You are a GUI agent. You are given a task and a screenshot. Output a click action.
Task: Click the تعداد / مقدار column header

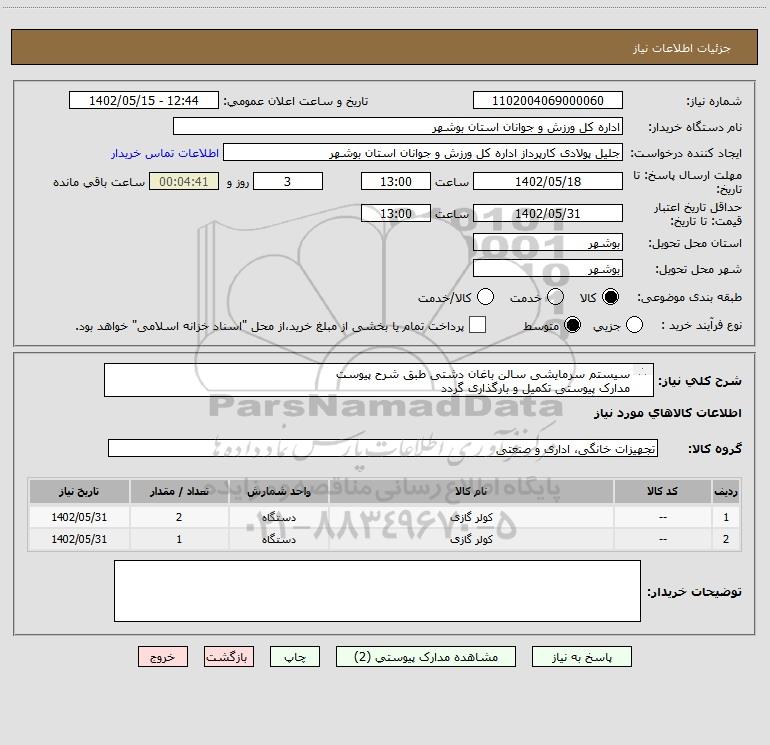coord(179,492)
